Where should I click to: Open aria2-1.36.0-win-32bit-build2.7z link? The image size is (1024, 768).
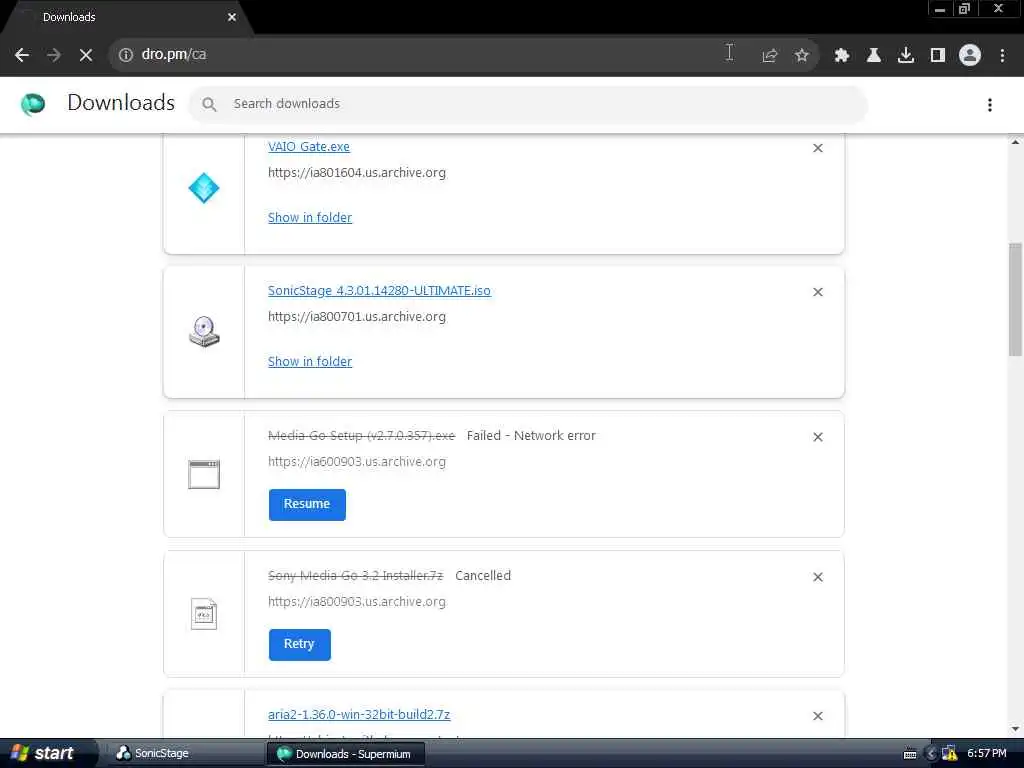click(x=359, y=714)
